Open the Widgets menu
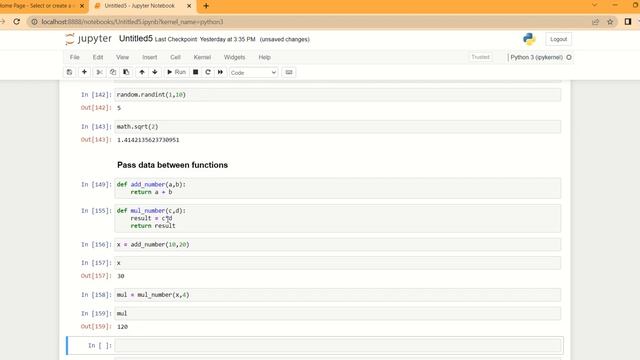This screenshot has width=640, height=360. click(x=234, y=57)
